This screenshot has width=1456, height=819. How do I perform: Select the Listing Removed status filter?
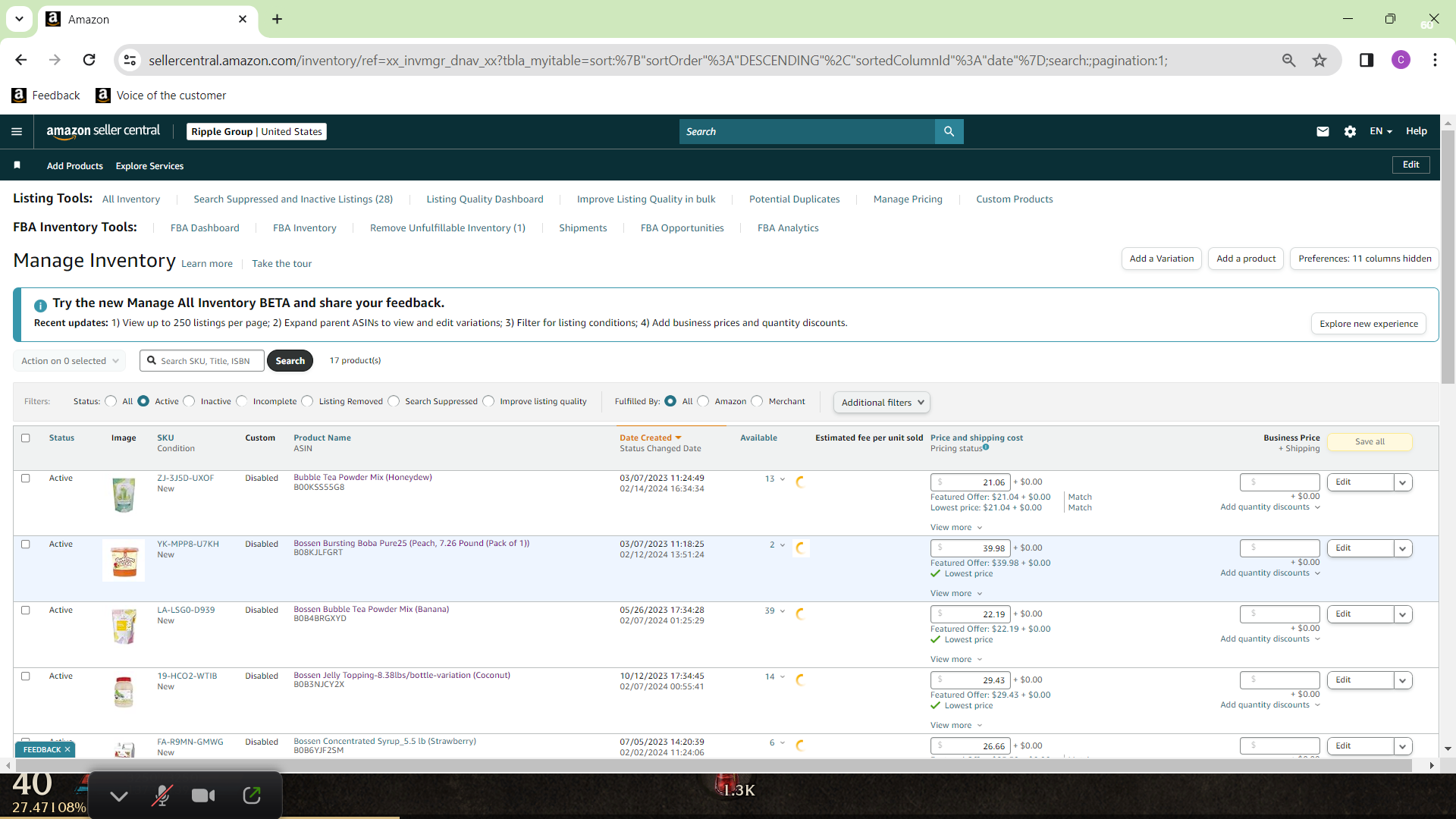[307, 401]
